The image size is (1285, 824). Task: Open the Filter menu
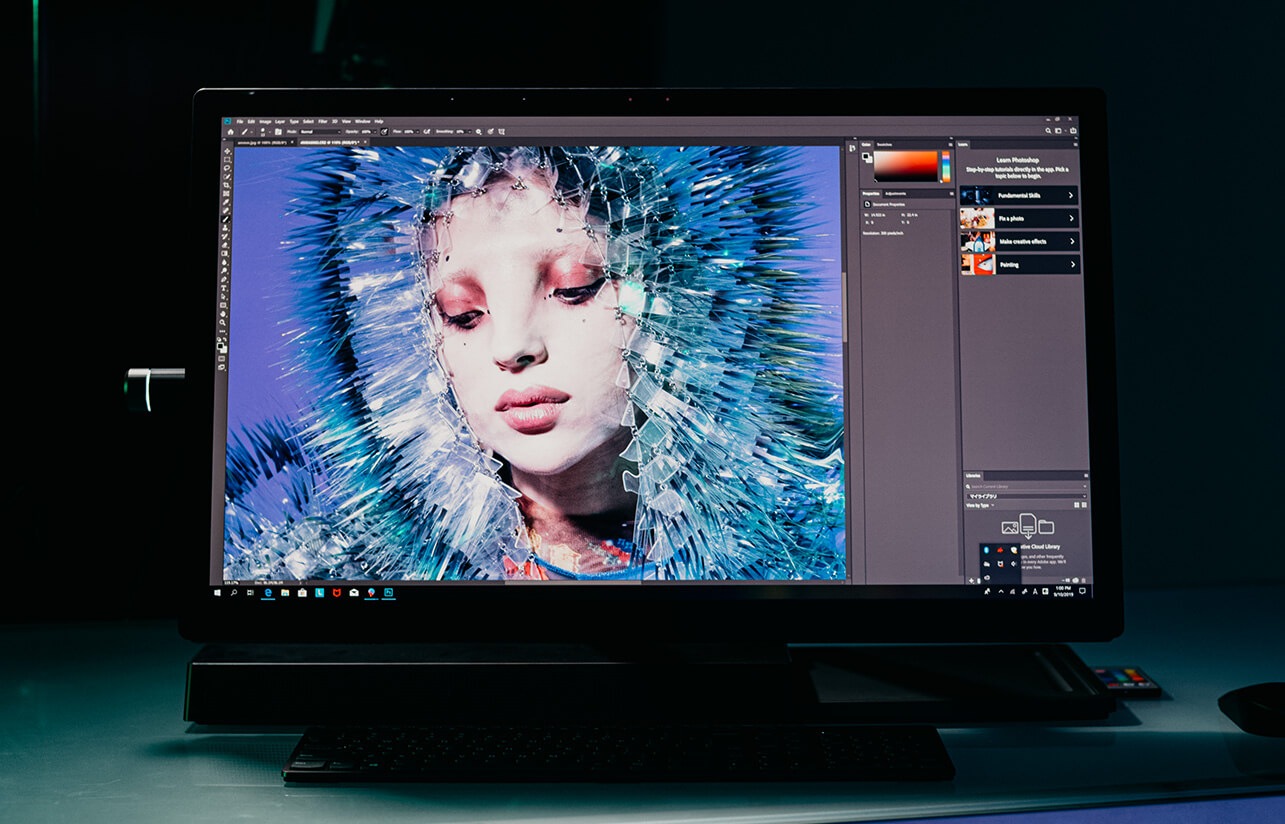tap(322, 121)
